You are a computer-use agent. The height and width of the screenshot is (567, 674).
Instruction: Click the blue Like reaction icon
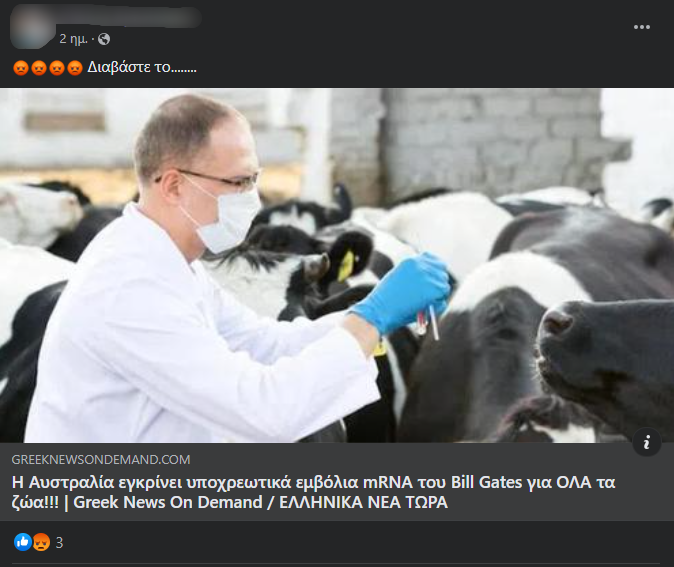click(23, 542)
